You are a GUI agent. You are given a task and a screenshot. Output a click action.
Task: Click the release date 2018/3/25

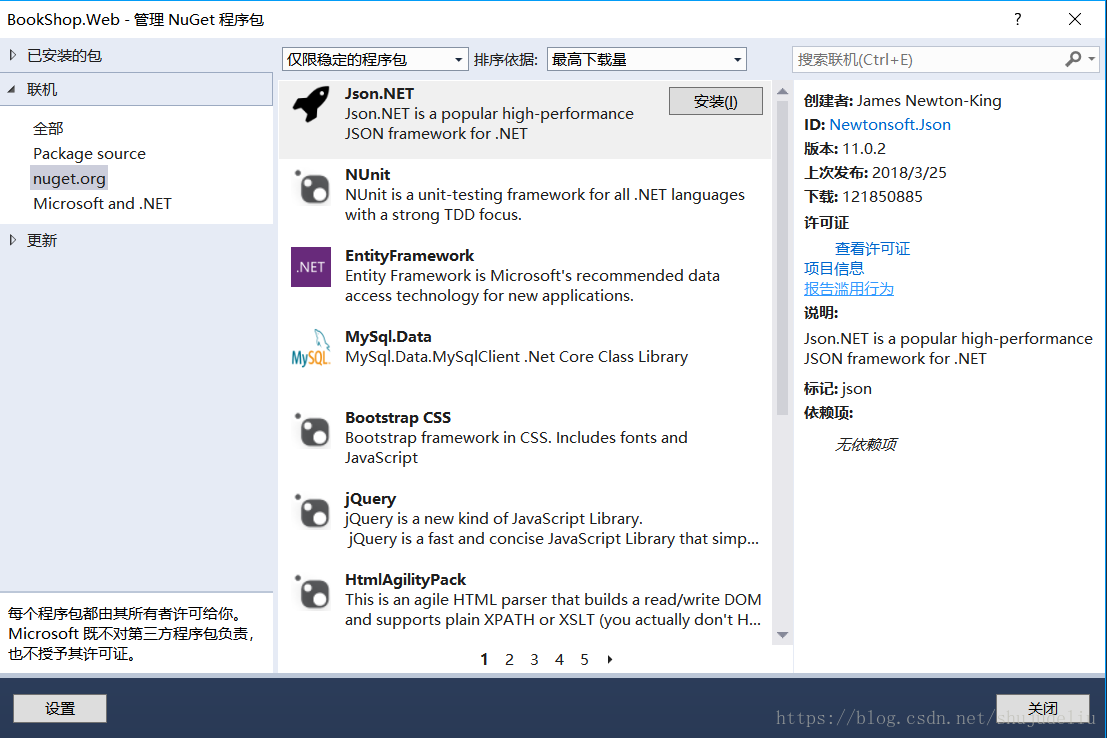point(909,173)
